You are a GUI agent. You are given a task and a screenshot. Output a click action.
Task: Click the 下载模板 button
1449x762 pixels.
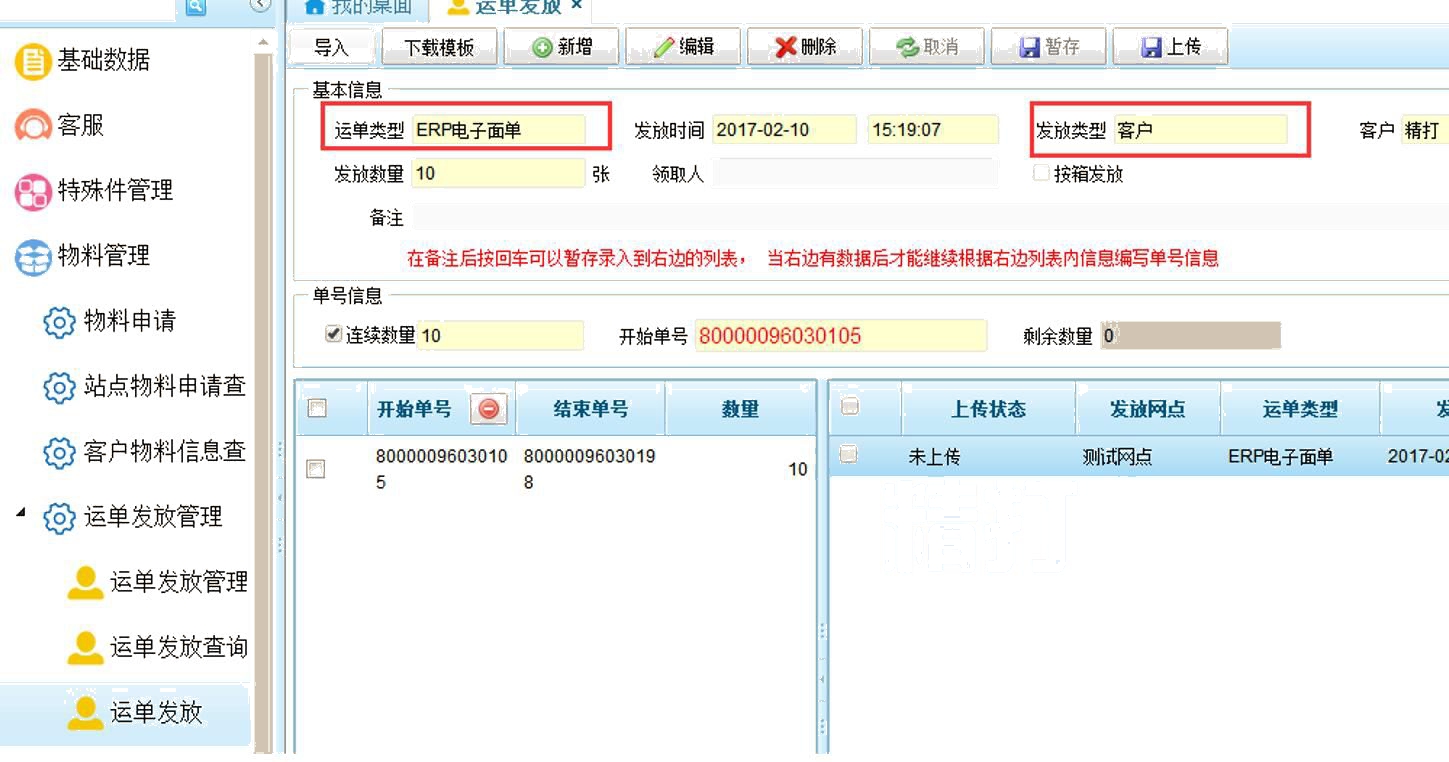pyautogui.click(x=439, y=47)
